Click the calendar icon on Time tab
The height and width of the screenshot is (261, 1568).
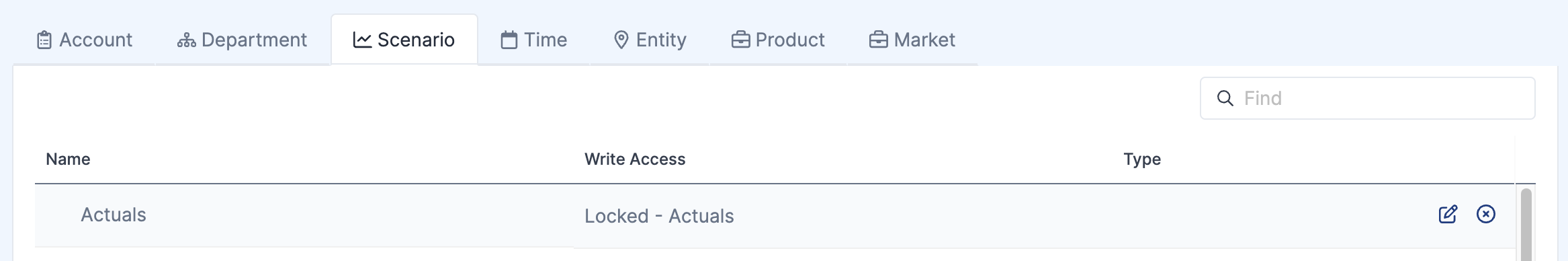pos(509,40)
